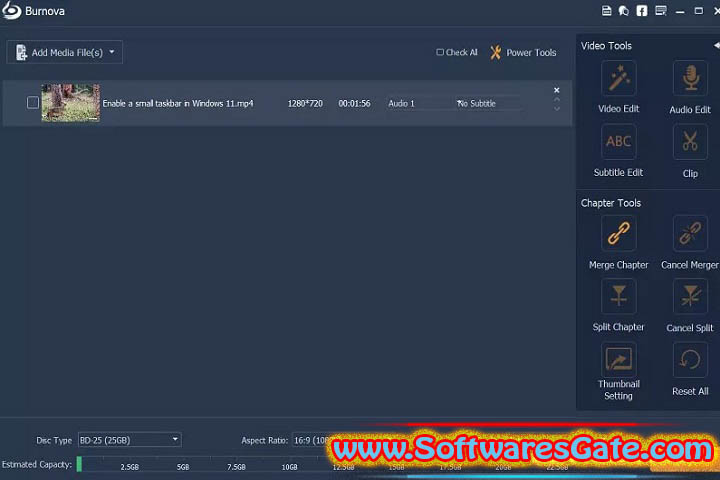Select file name 'Enable a small taskbar in Windows 11.mp4'
The width and height of the screenshot is (720, 480).
point(178,103)
